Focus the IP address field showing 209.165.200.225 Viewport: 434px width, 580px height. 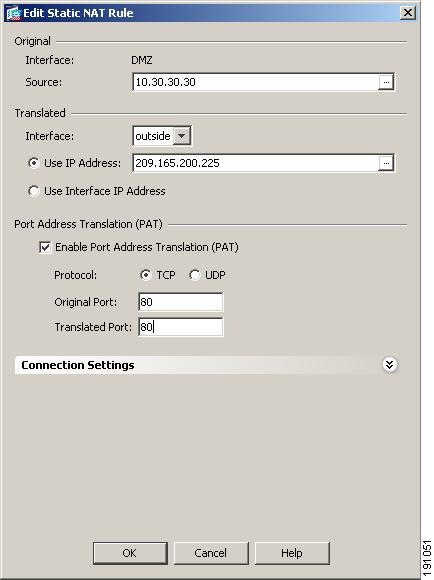(256, 163)
